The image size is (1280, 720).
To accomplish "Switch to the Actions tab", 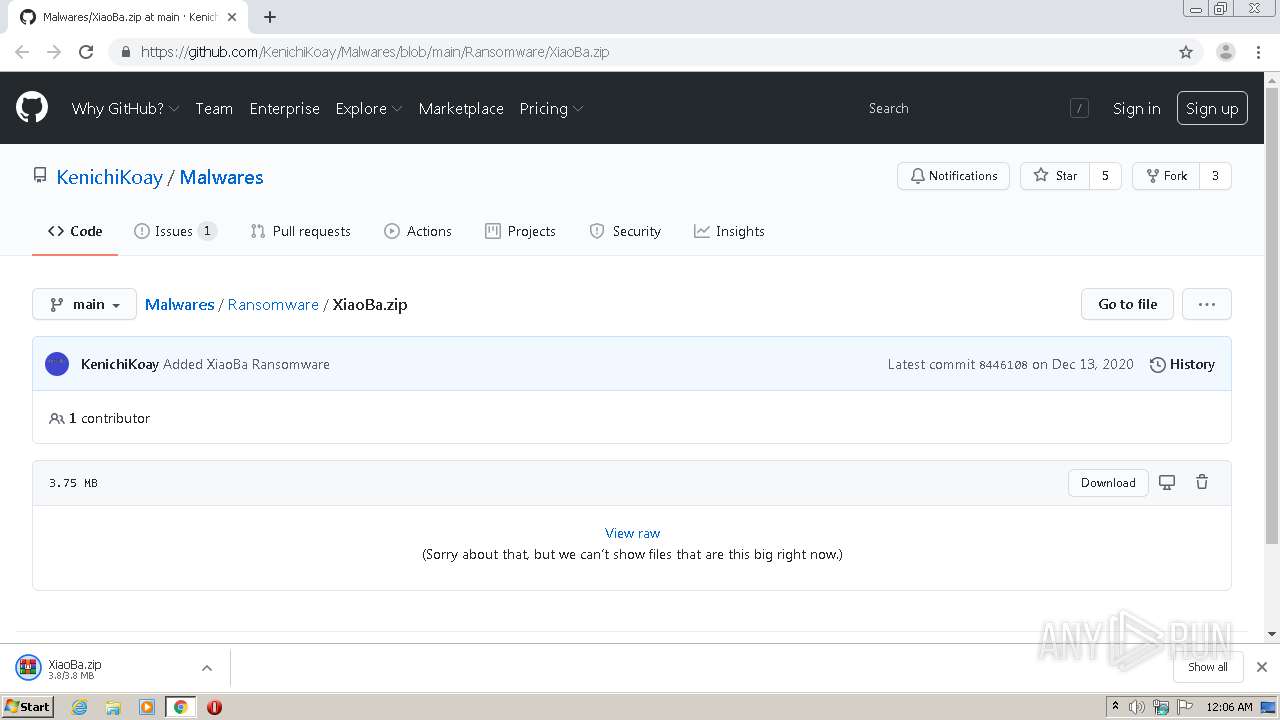I will click(418, 231).
